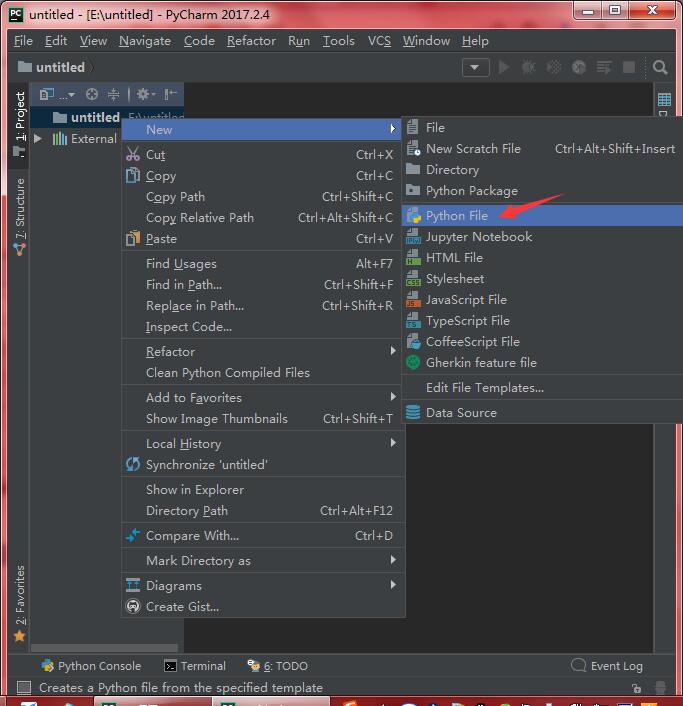The image size is (683, 706).
Task: Choose Find in Path option
Action: (x=262, y=285)
